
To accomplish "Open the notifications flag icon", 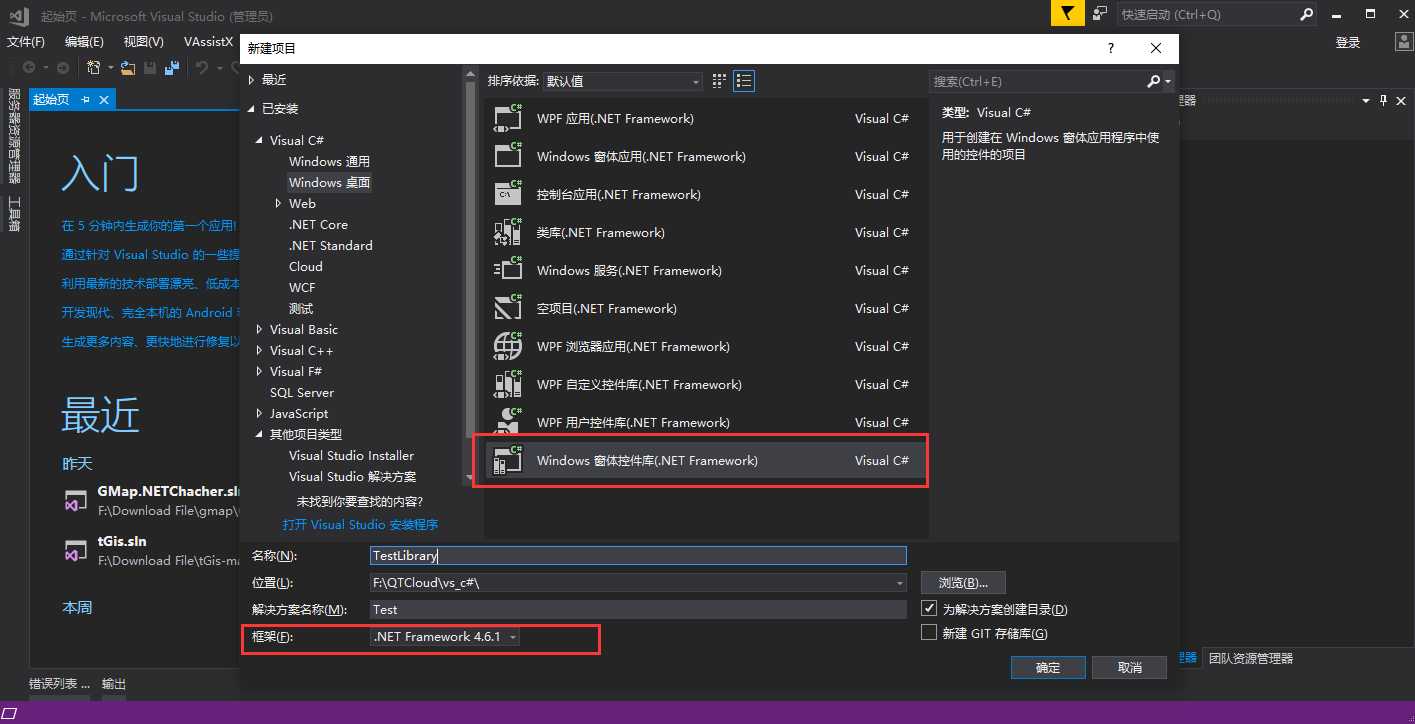I will click(x=1067, y=14).
